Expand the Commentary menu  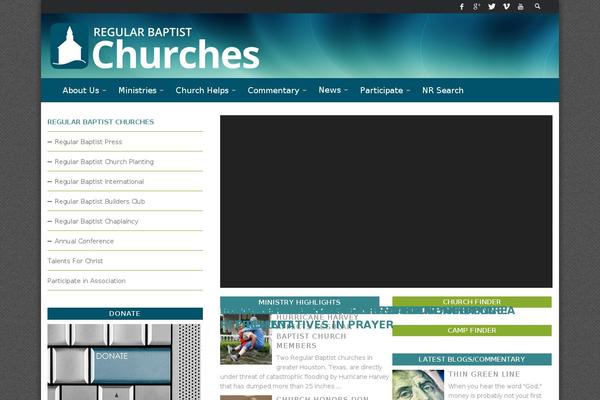pyautogui.click(x=277, y=90)
